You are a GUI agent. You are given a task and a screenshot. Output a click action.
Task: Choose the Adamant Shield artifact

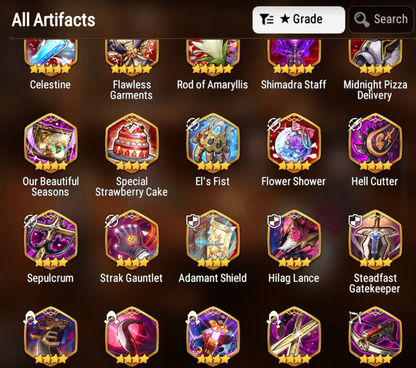(213, 240)
